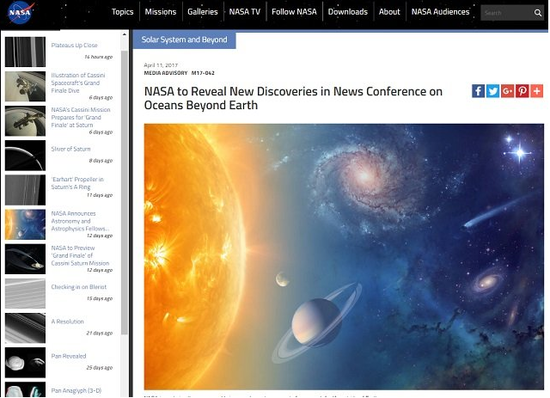Click into the Search input field
The height and width of the screenshot is (398, 550).
507,13
